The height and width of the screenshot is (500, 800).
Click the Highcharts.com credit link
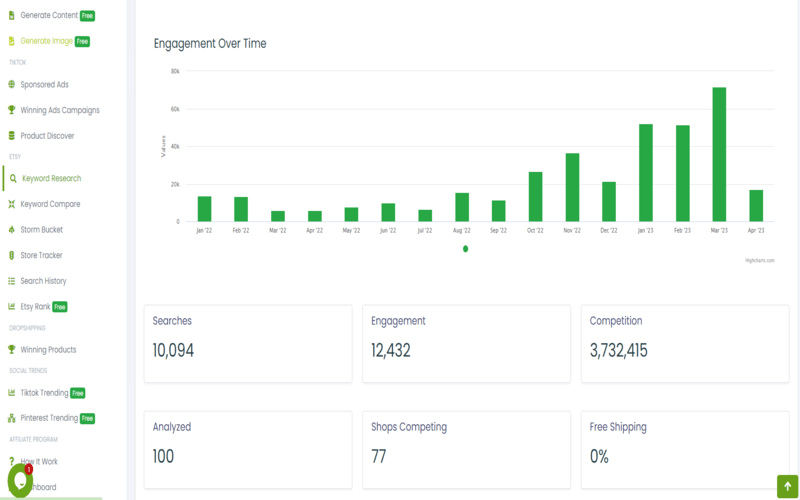click(x=760, y=261)
